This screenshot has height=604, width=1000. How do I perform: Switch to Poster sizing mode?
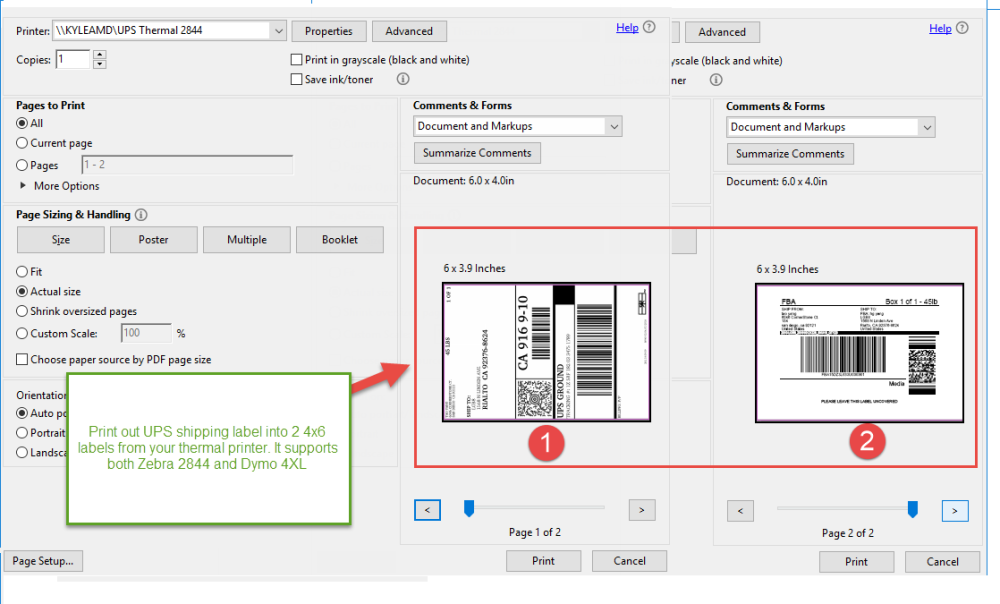tap(154, 240)
